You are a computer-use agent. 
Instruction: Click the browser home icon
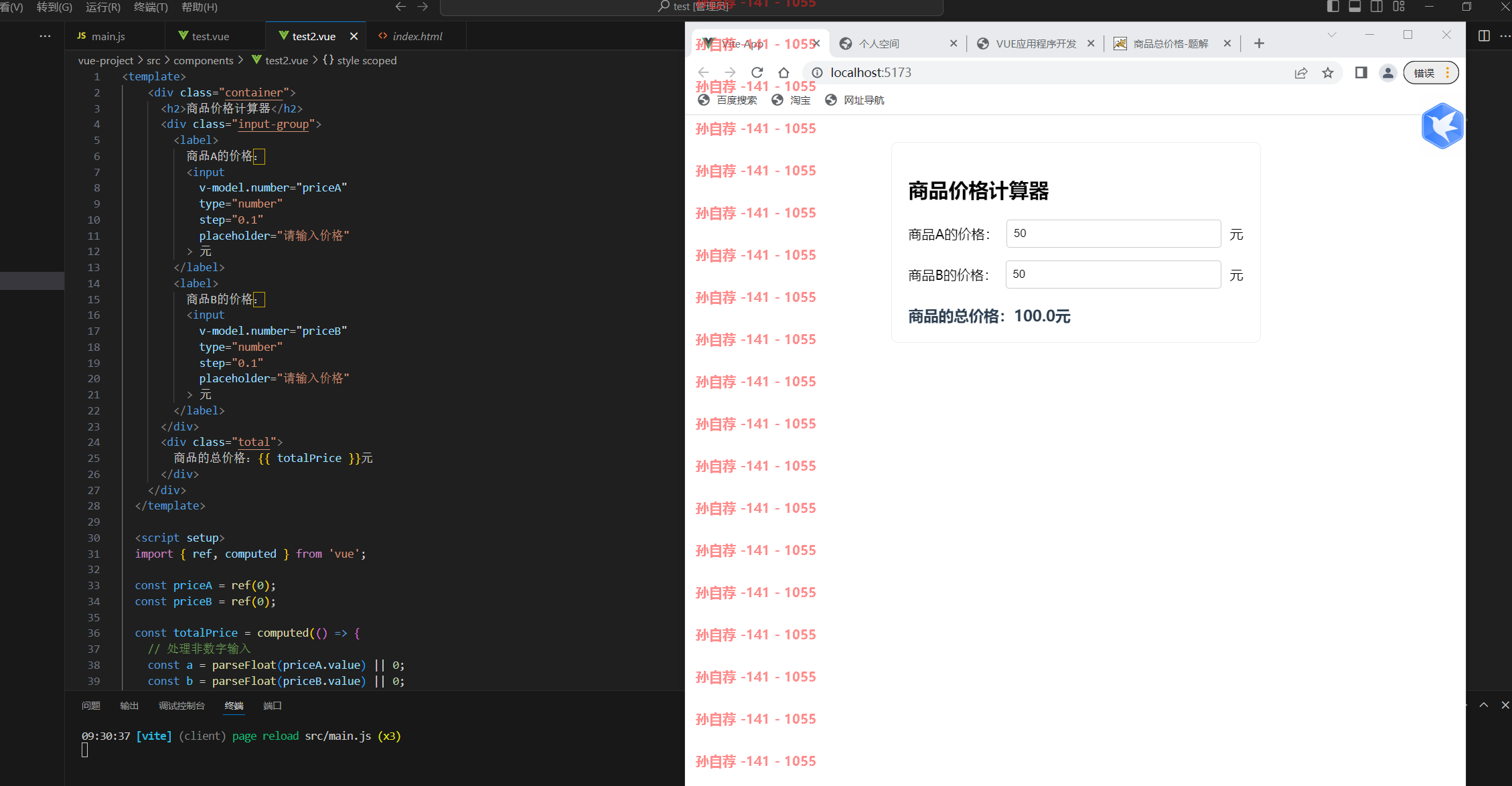(x=783, y=72)
